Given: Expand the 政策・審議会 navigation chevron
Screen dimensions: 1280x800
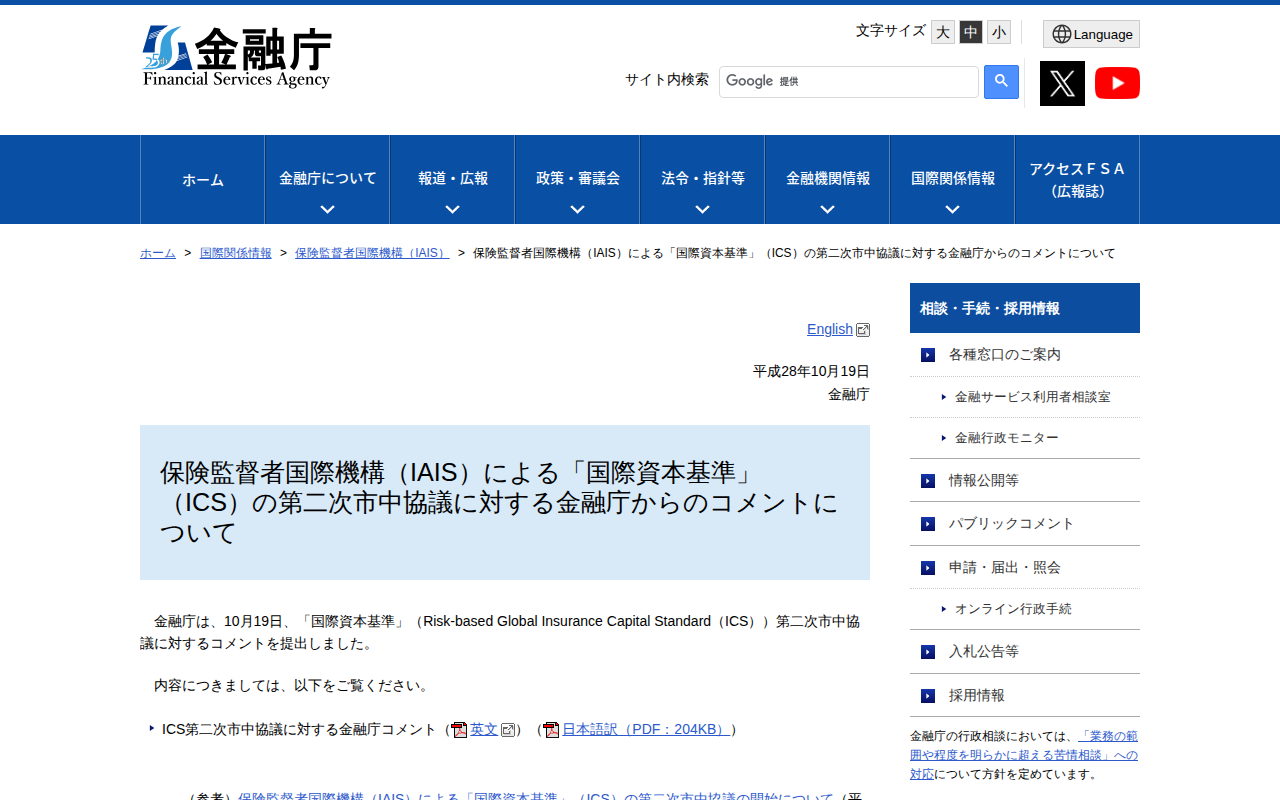Looking at the screenshot, I should [576, 208].
